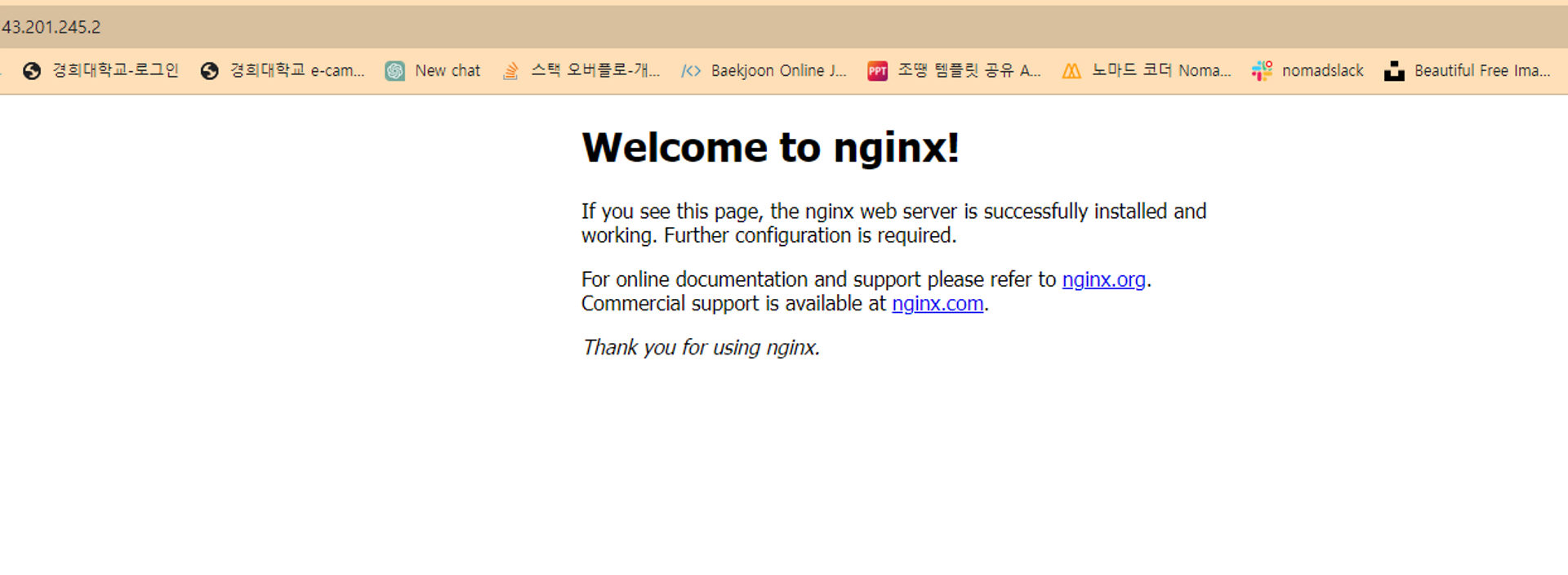
Task: Click the Stack Overflow bookmark icon
Action: 511,71
